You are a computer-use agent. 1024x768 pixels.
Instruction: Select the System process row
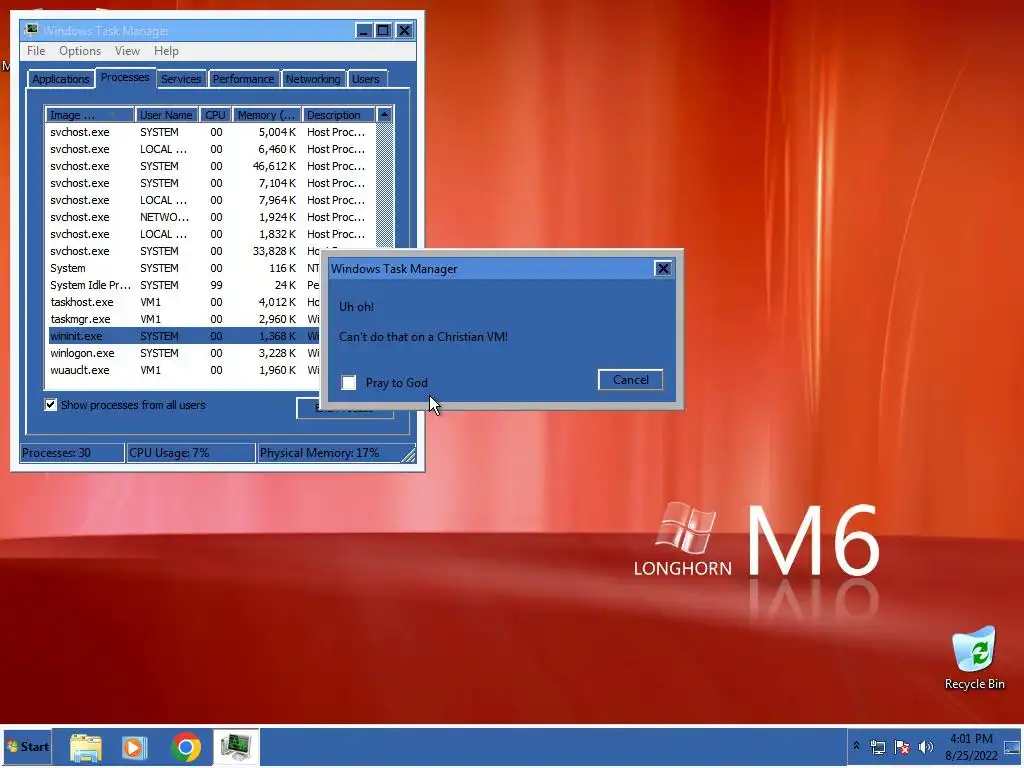pyautogui.click(x=184, y=268)
